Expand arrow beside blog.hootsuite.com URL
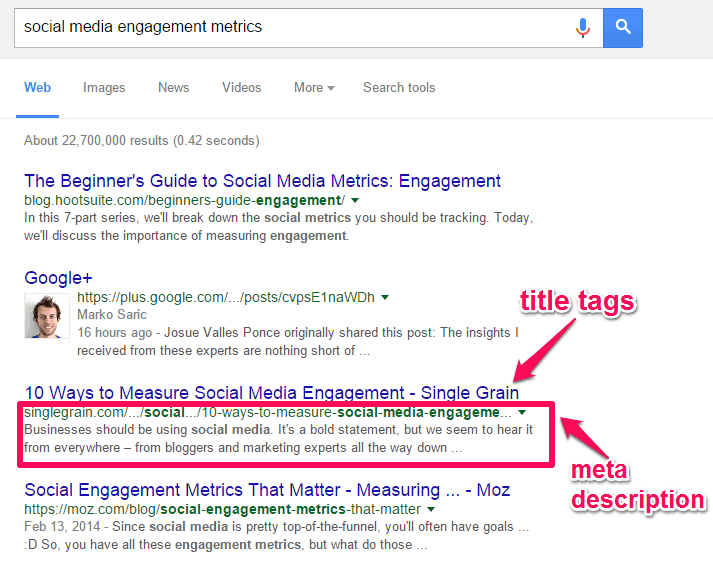The width and height of the screenshot is (713, 569). tap(355, 200)
